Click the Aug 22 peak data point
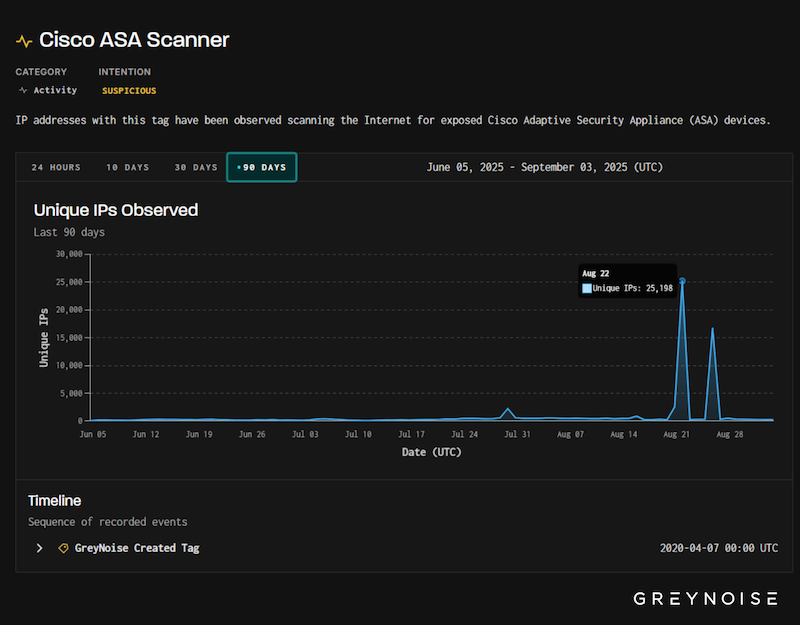The width and height of the screenshot is (800, 625). point(682,281)
